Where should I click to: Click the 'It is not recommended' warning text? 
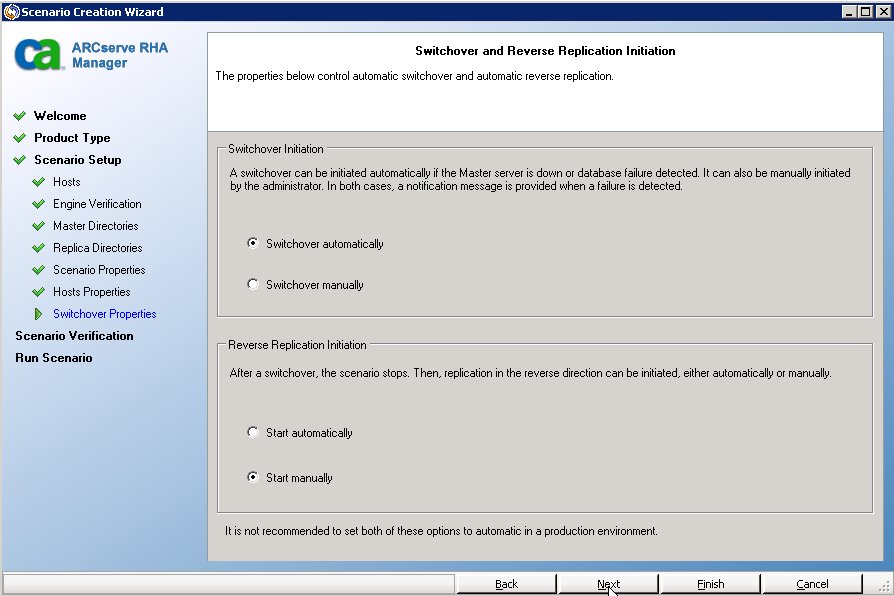point(441,531)
